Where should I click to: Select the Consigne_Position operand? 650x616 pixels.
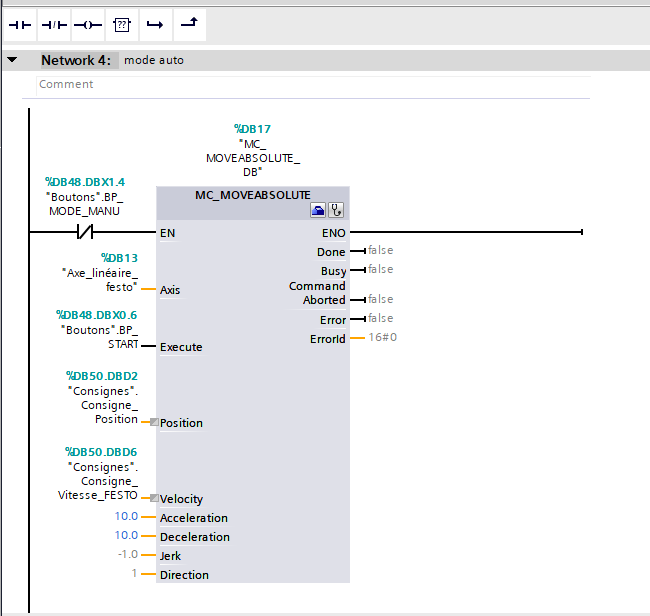(x=103, y=405)
